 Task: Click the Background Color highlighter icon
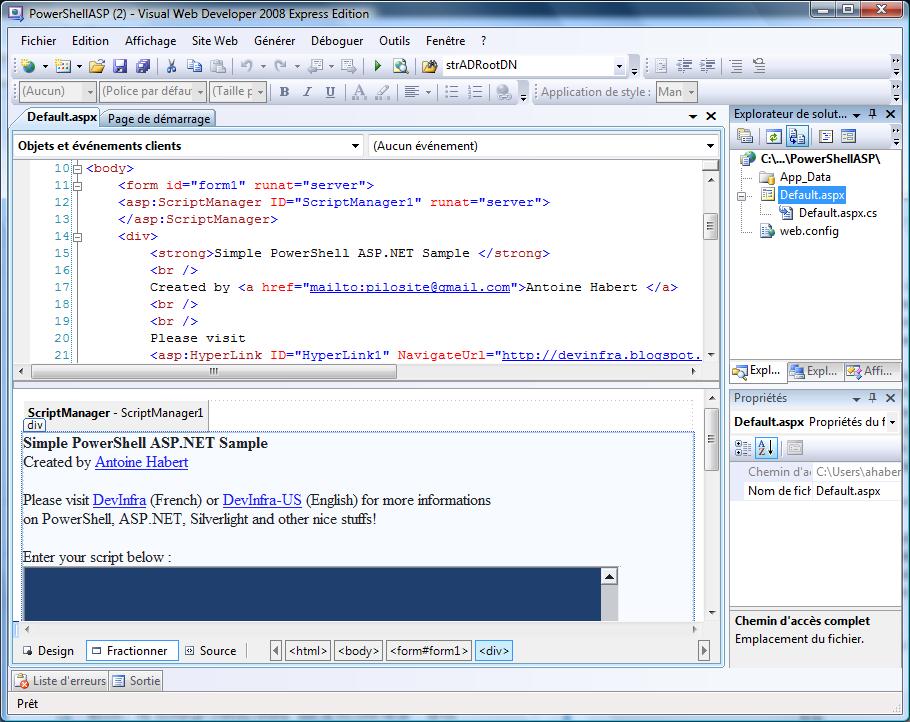(x=382, y=92)
